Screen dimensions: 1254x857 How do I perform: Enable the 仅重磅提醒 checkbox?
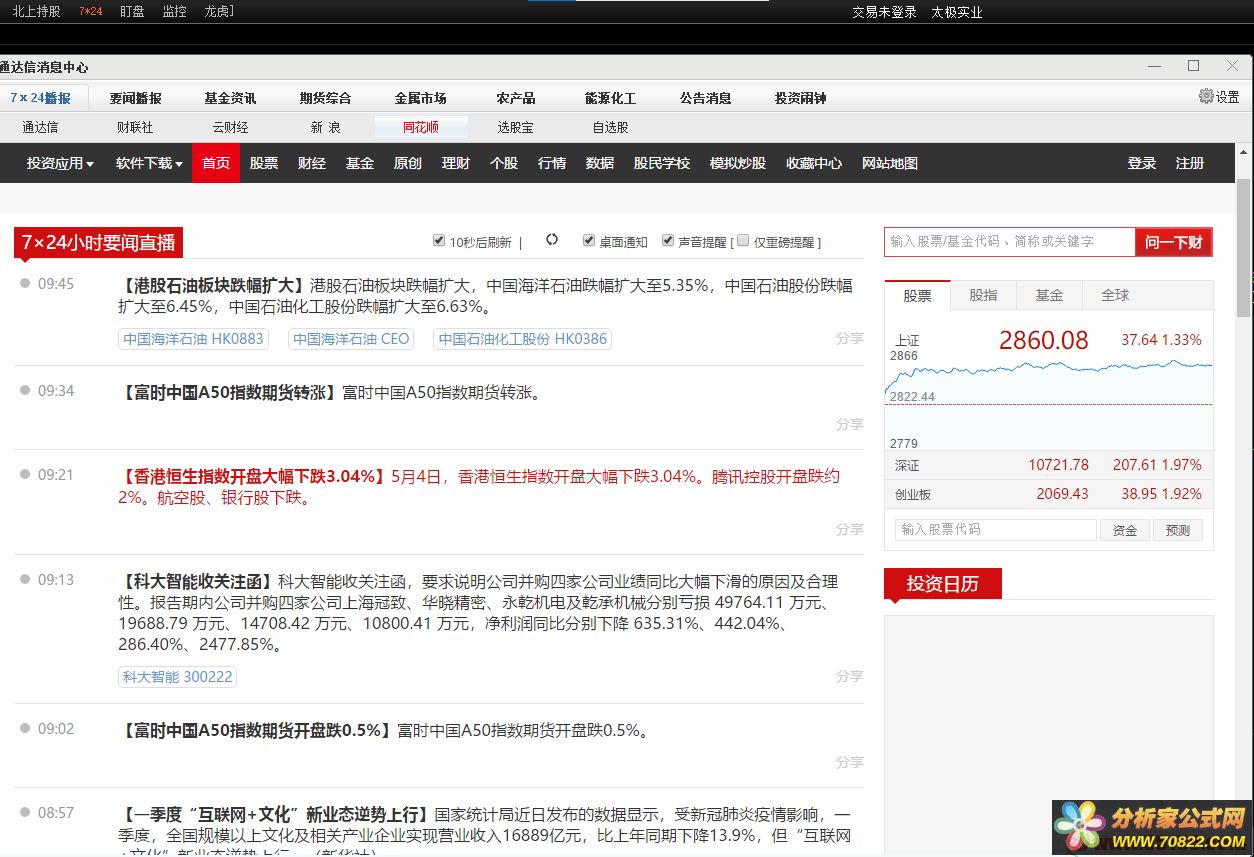coord(742,241)
